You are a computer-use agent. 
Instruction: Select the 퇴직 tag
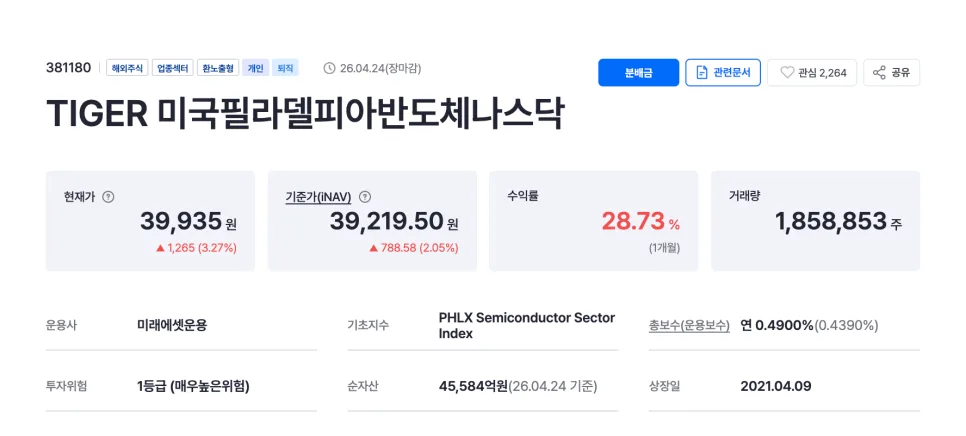(285, 68)
